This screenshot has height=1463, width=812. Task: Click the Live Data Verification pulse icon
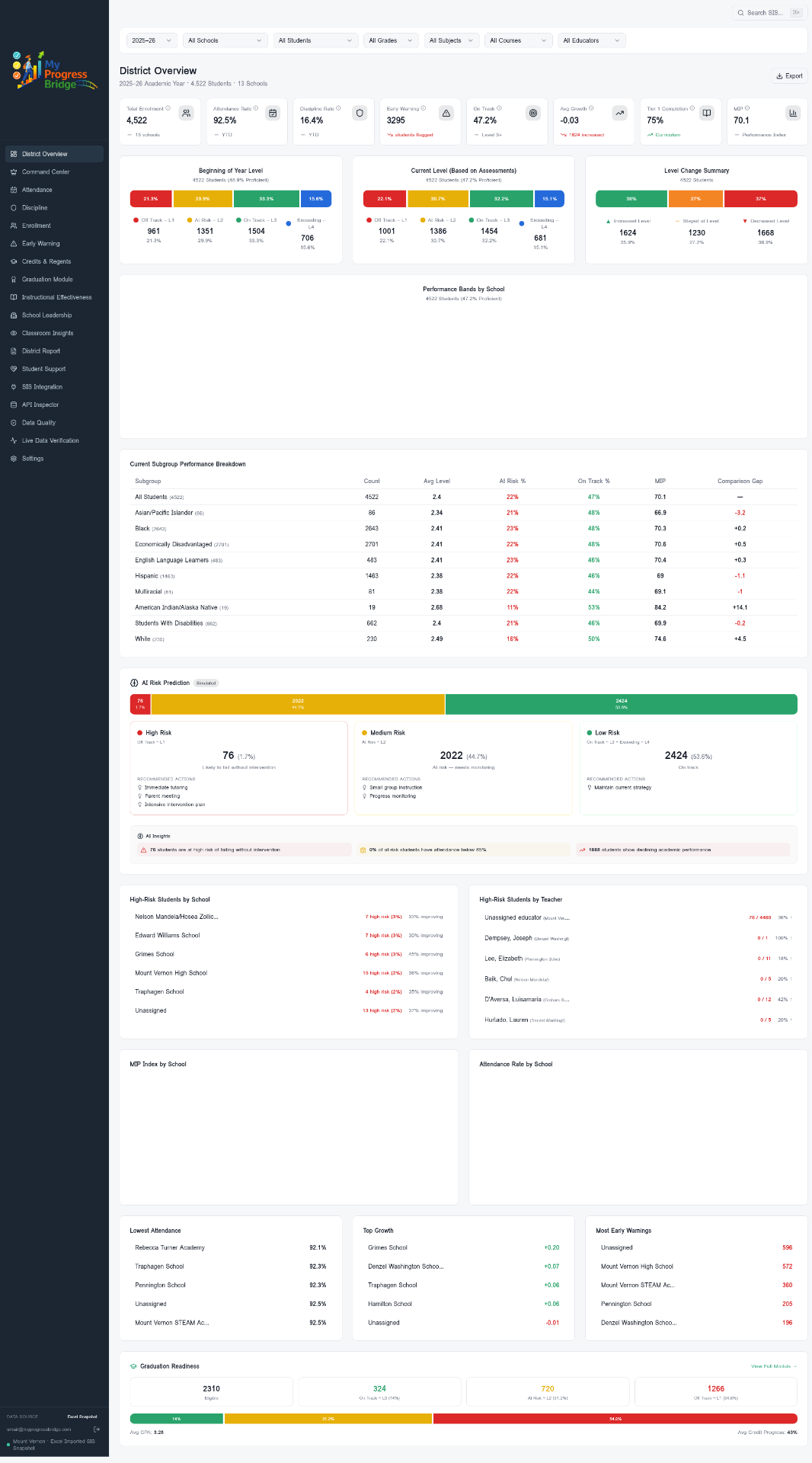(14, 440)
